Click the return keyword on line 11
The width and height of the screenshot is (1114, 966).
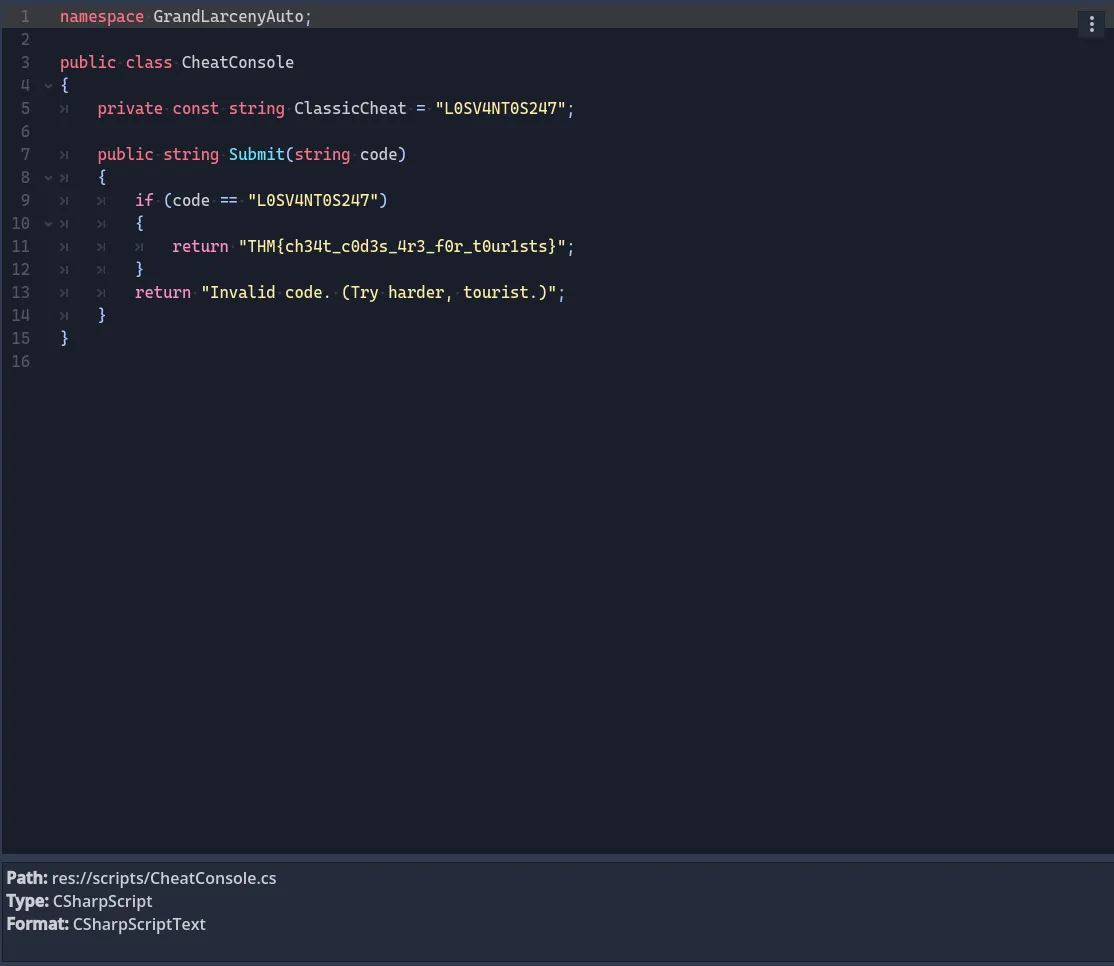point(200,246)
